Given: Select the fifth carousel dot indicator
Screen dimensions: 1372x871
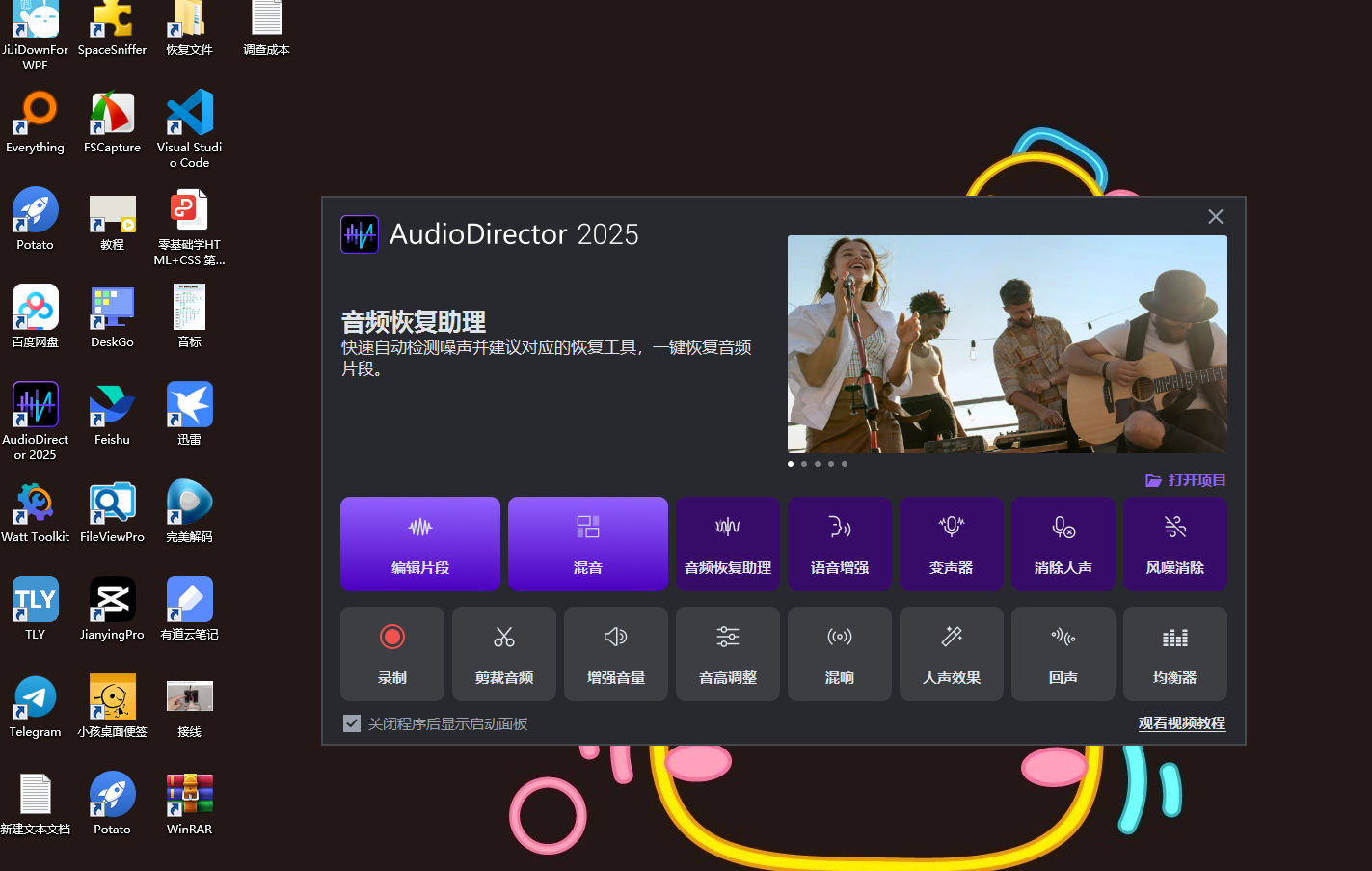Looking at the screenshot, I should [845, 464].
